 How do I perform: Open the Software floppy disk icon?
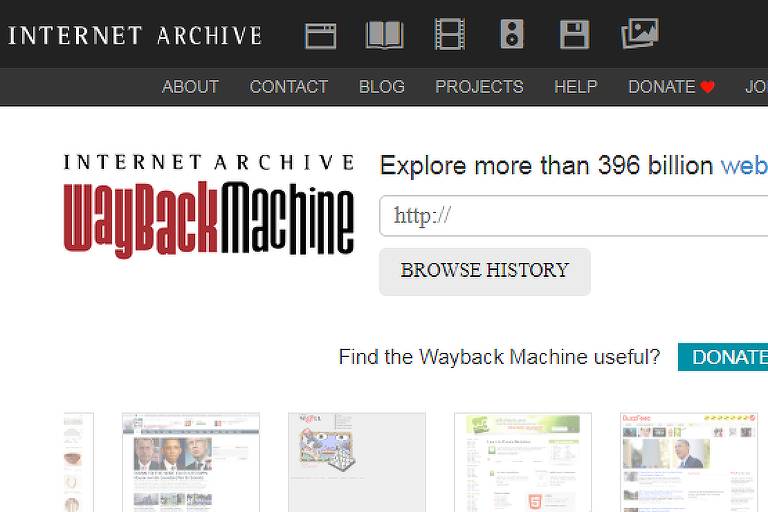pyautogui.click(x=575, y=34)
